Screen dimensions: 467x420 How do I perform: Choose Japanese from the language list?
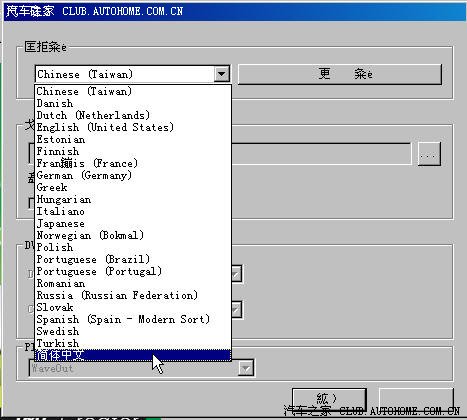[133, 223]
